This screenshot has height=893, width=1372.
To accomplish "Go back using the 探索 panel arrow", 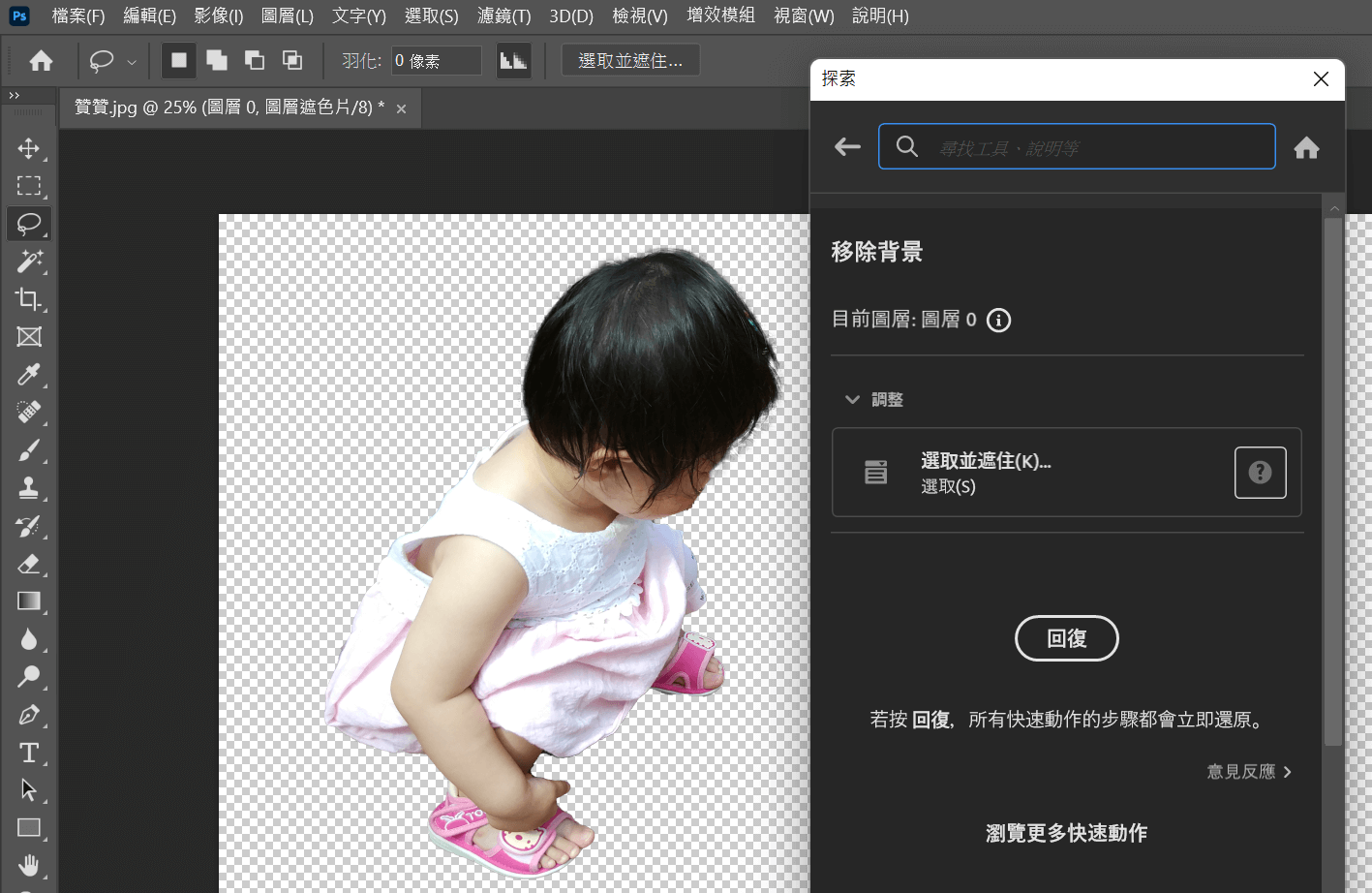I will [x=847, y=146].
